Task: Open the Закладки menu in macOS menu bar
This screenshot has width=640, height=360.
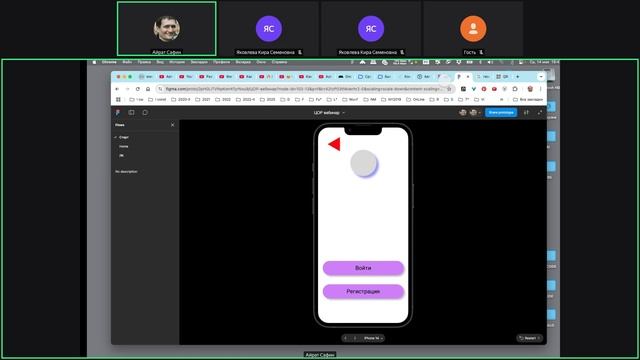Action: click(199, 62)
